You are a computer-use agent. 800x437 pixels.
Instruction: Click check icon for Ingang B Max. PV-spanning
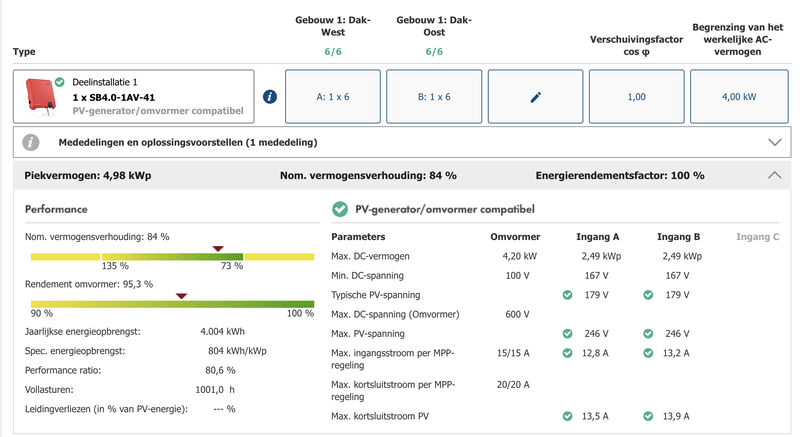[x=648, y=333]
